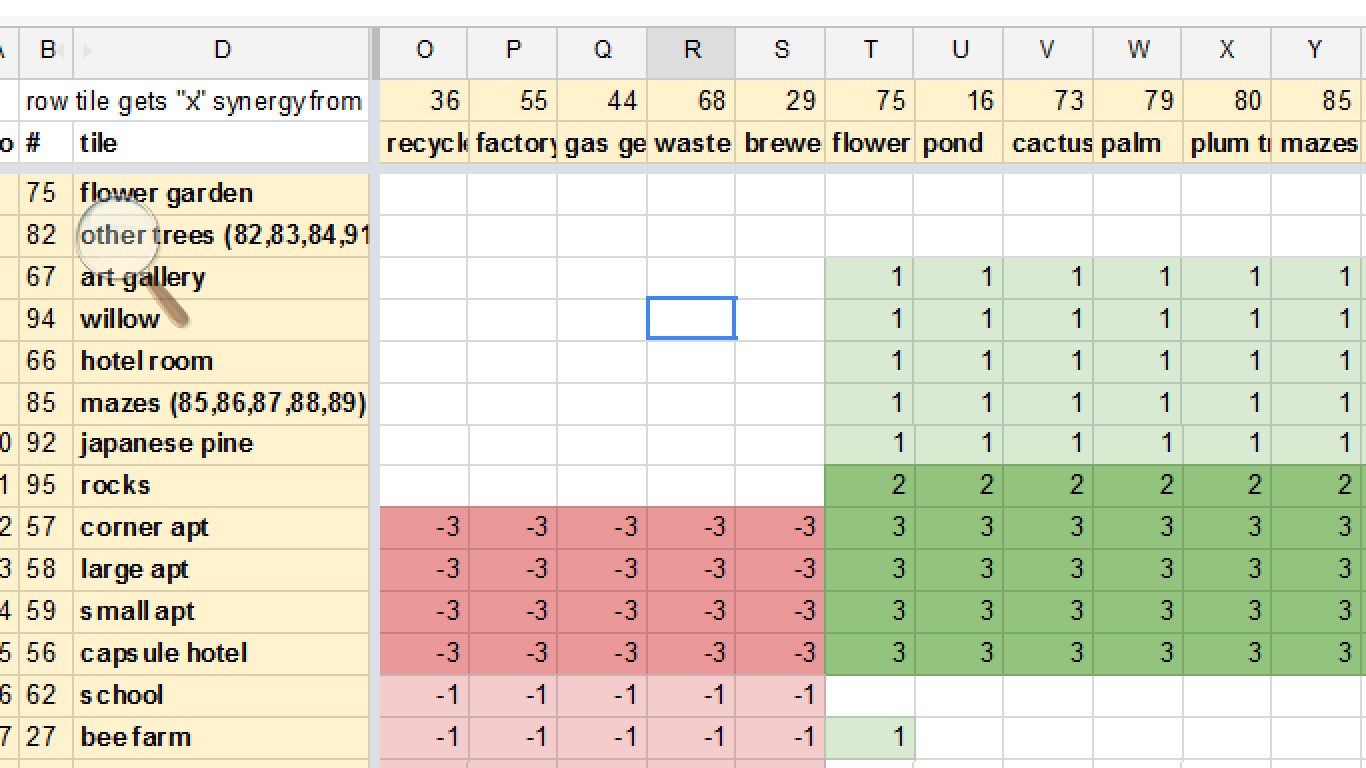Screen dimensions: 1366x768
Task: Click the bee farm value under flower
Action: point(870,737)
